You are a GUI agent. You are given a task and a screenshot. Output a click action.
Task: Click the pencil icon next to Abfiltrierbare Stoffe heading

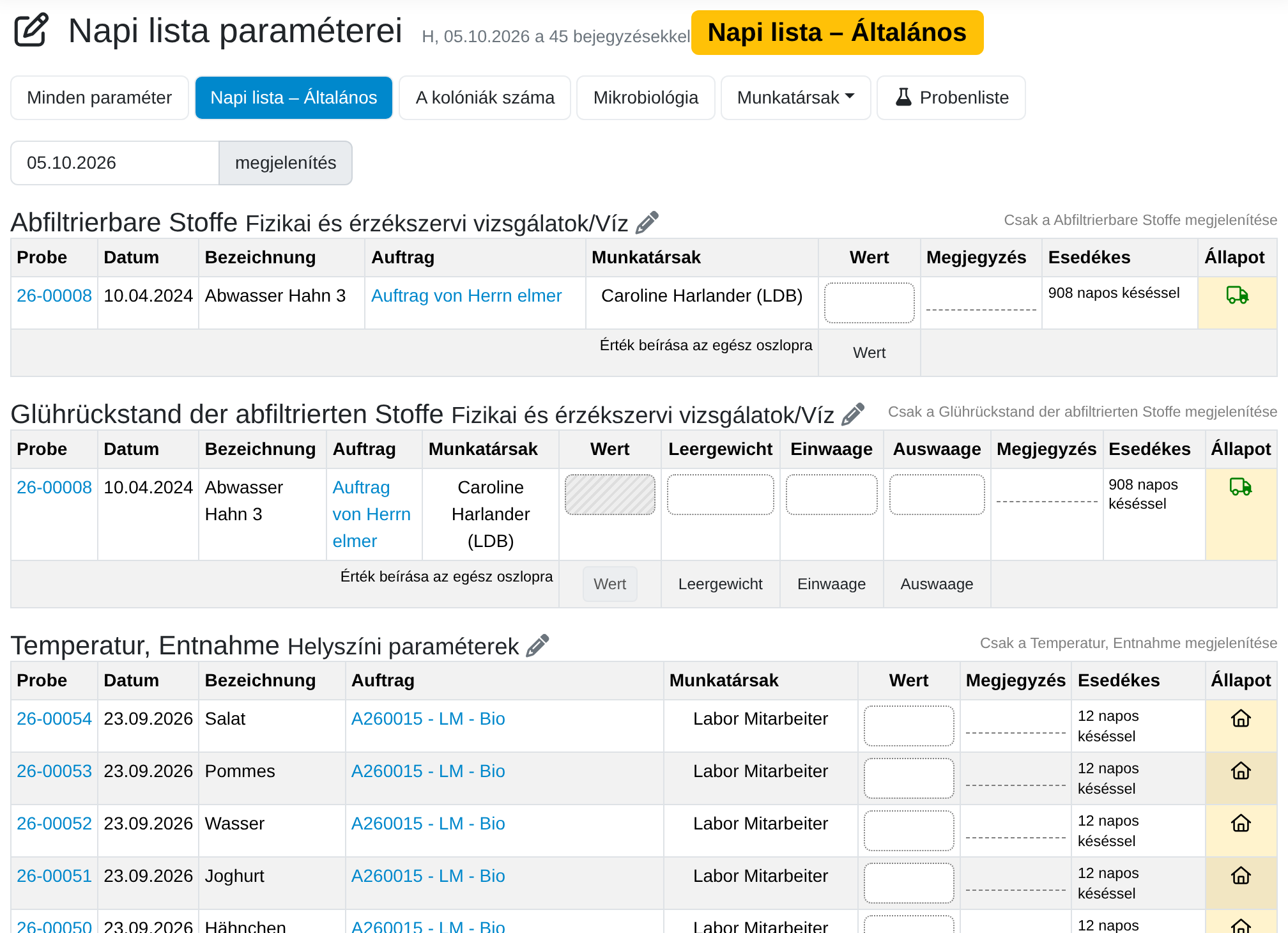(647, 222)
